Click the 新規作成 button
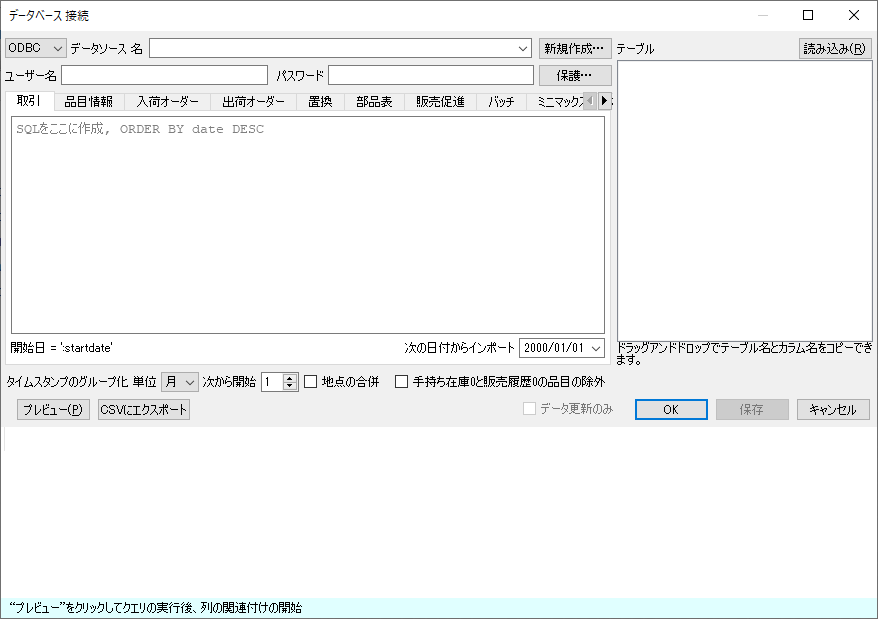Viewport: 878px width, 619px height. (x=575, y=48)
